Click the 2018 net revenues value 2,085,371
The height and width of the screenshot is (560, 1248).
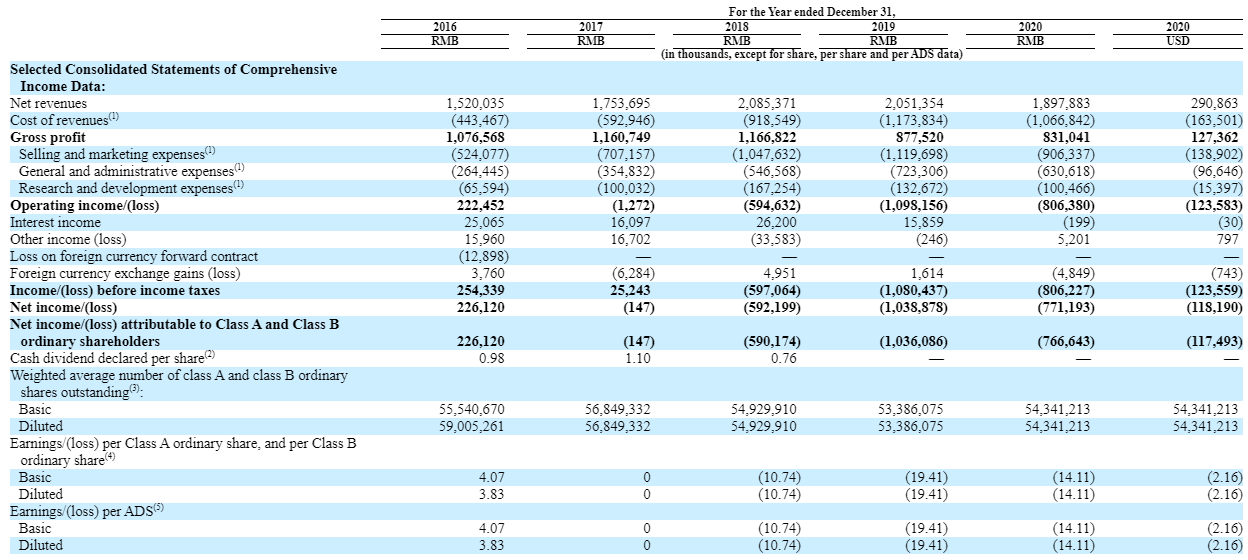(x=769, y=103)
